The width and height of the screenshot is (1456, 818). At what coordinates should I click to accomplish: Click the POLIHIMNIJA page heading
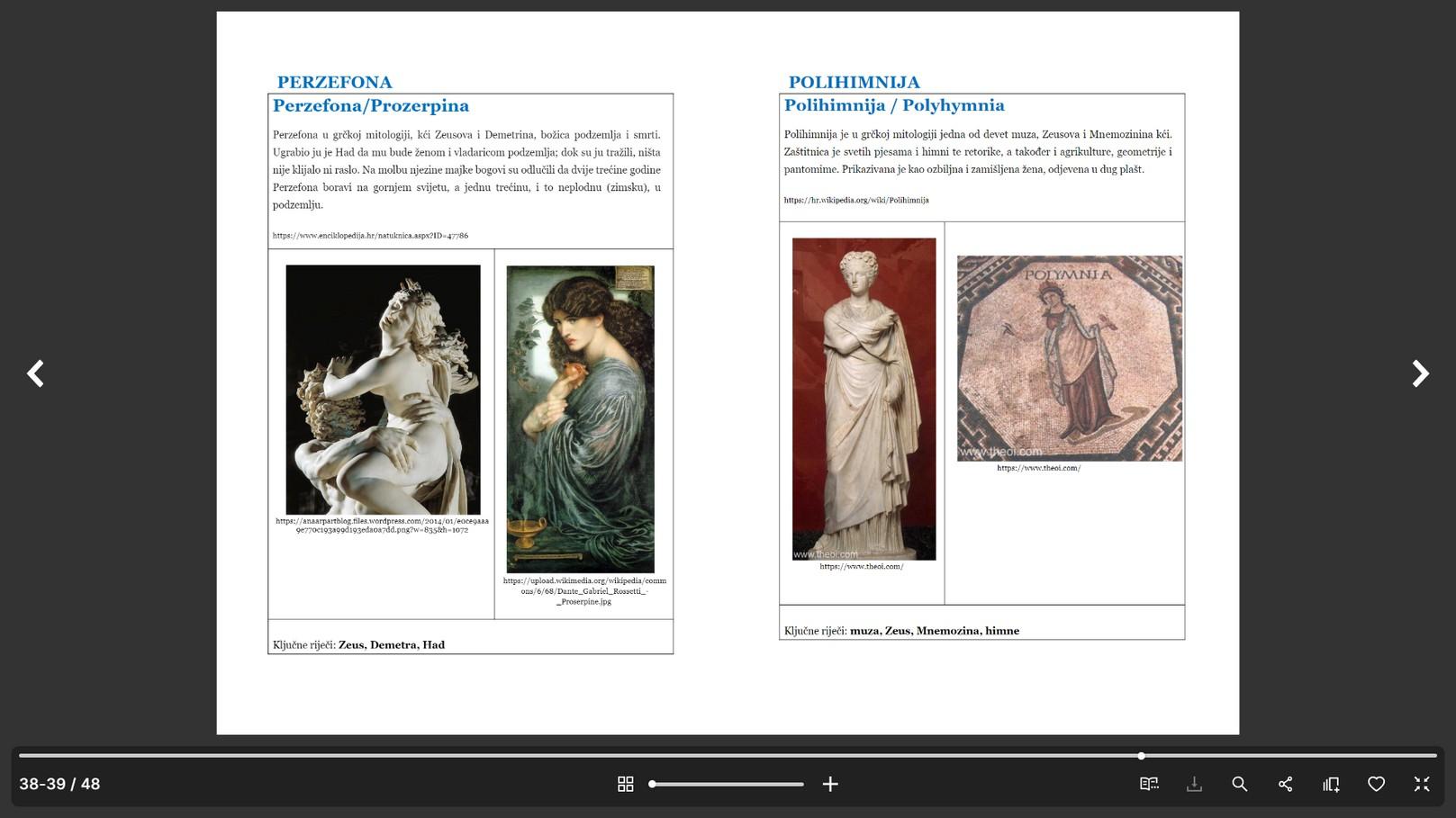click(854, 83)
